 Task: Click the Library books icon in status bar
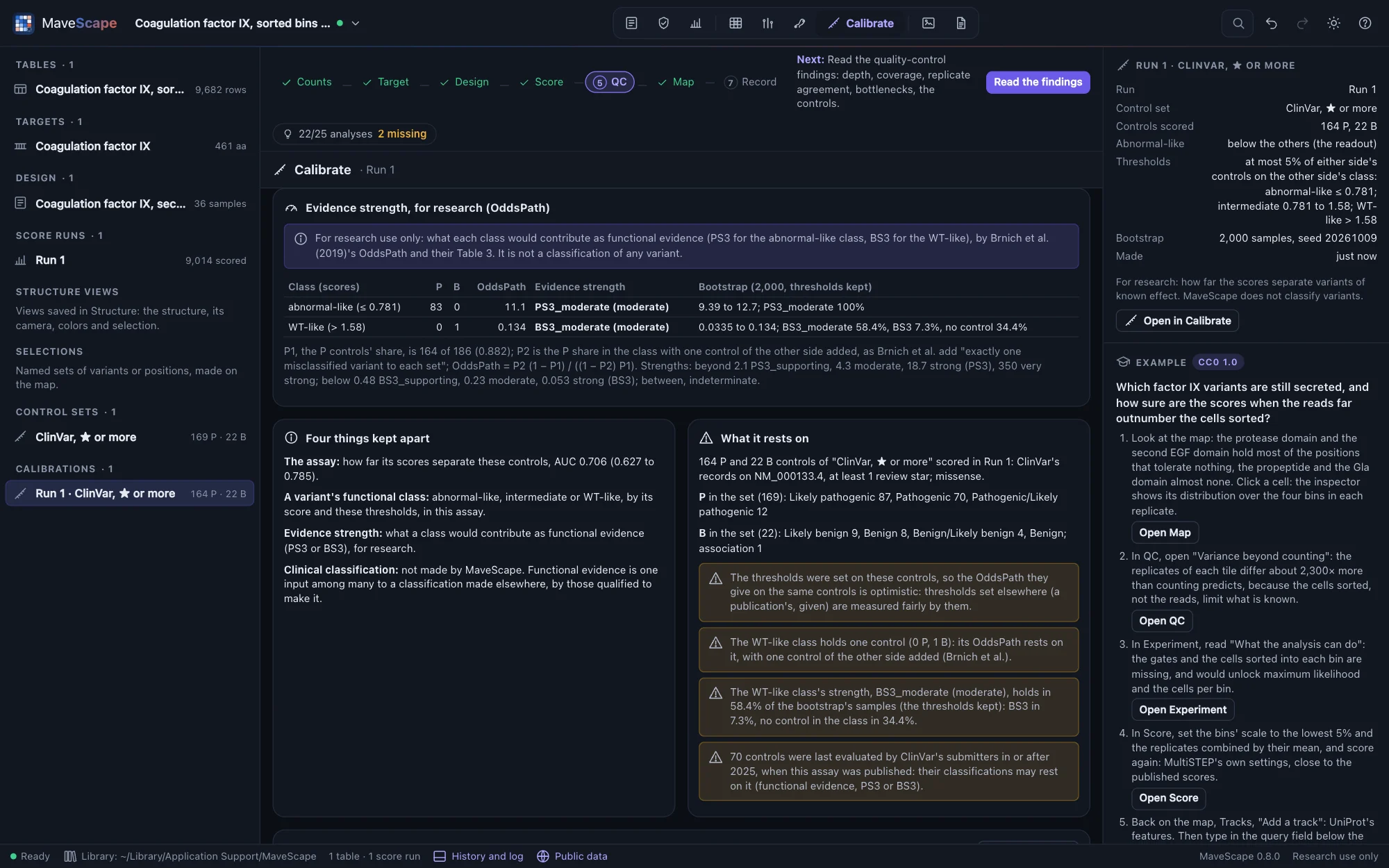click(x=70, y=856)
